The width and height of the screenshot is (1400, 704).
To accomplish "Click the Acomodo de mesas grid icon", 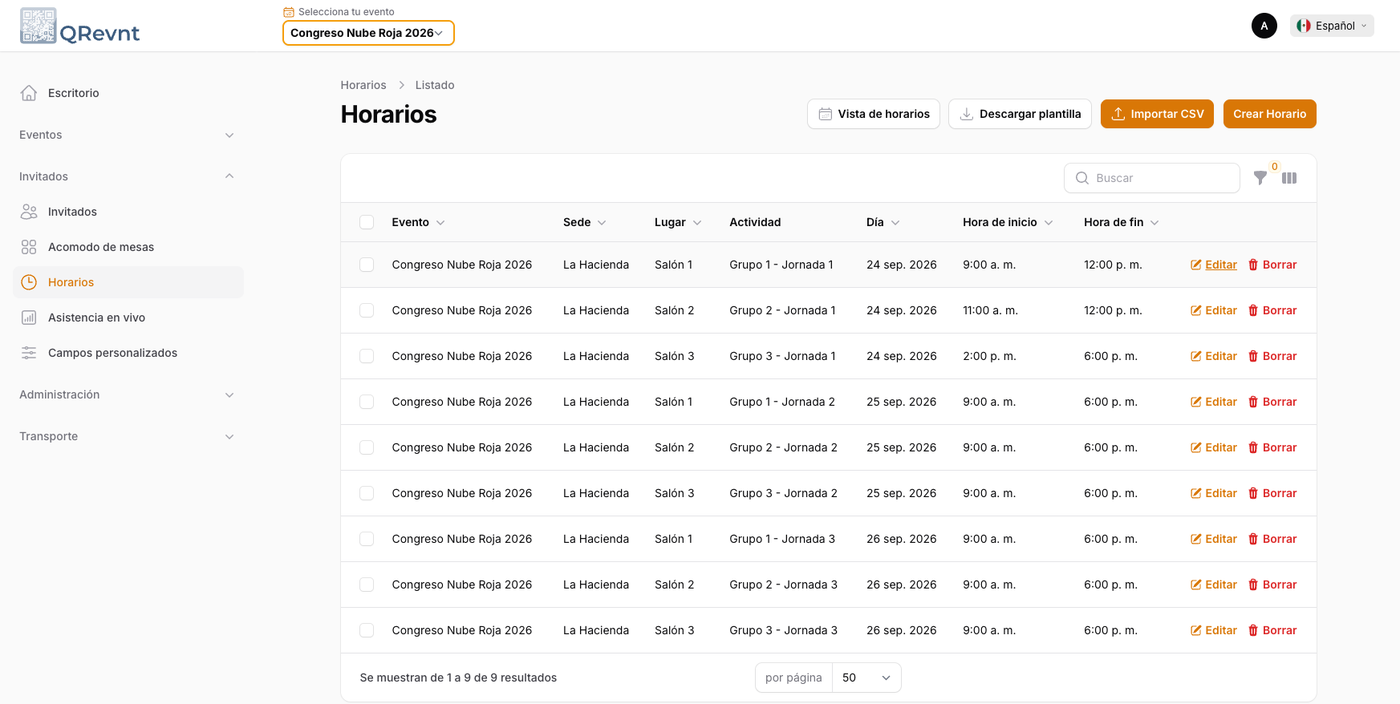I will click(29, 247).
